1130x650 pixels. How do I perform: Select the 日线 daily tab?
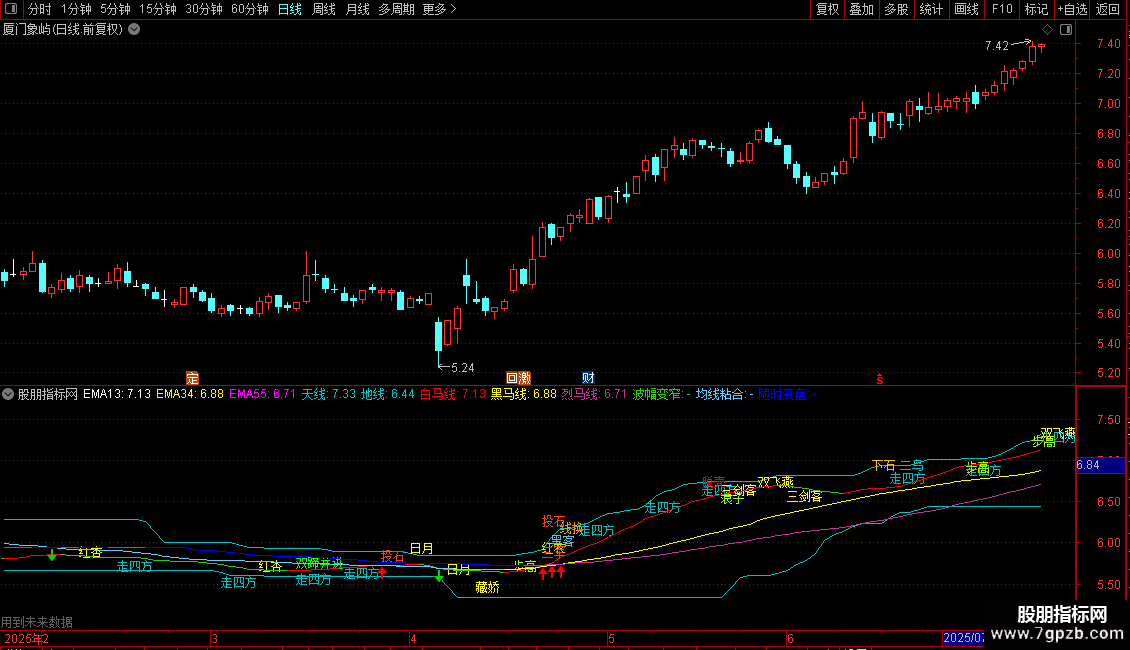290,9
